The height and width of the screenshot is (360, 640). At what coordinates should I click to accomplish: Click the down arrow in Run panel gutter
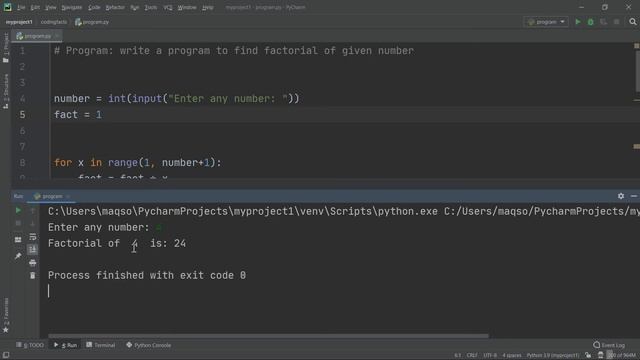pos(33,223)
